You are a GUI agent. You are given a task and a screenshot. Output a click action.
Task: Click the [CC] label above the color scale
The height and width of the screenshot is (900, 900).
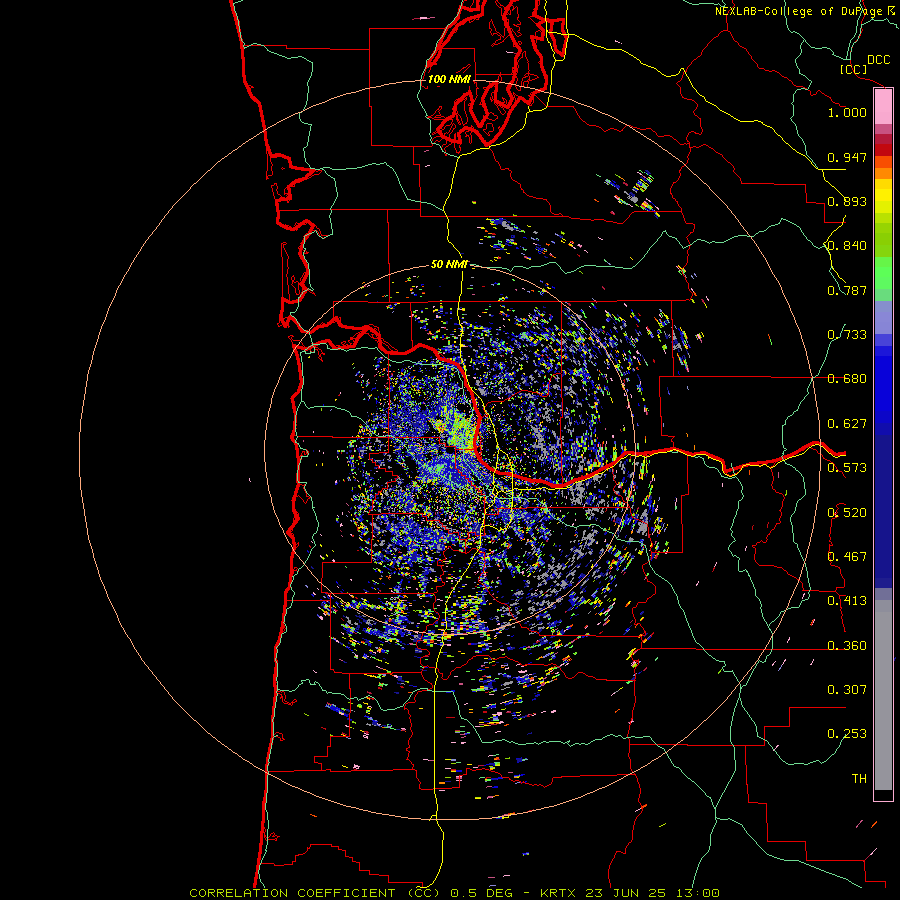pos(854,70)
